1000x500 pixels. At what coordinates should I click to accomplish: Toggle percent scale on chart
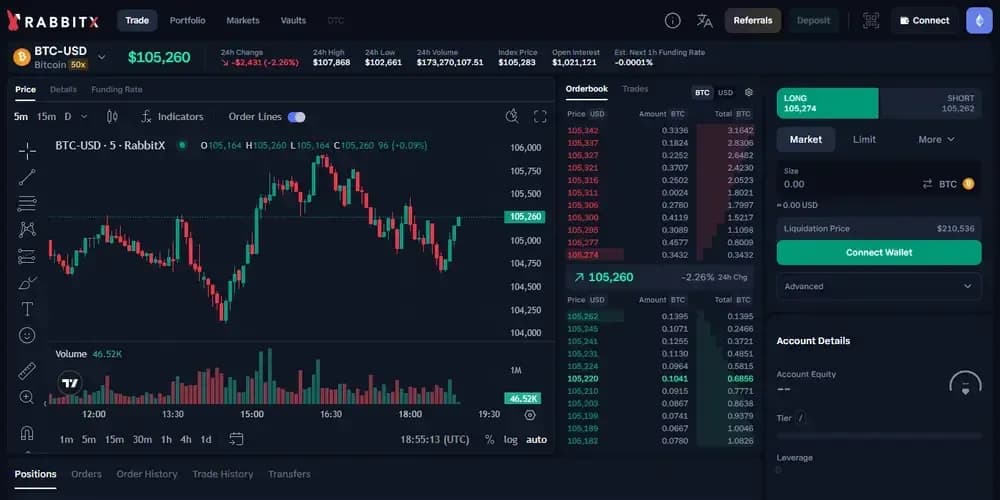[x=489, y=439]
